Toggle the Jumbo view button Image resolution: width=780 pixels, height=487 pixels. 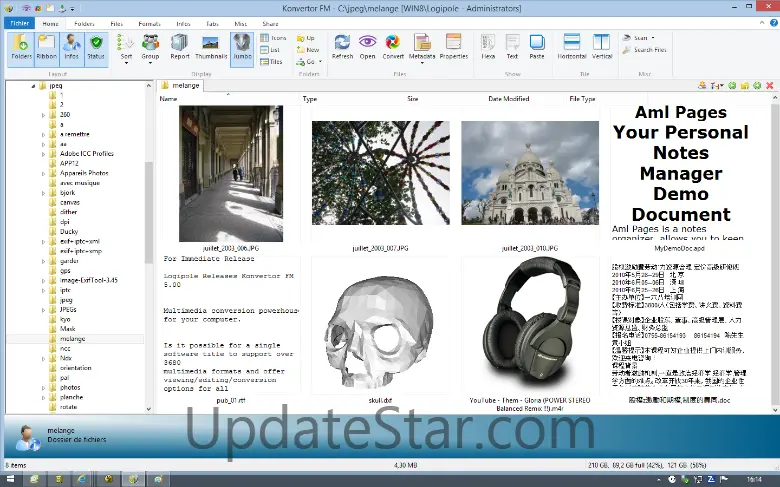242,46
